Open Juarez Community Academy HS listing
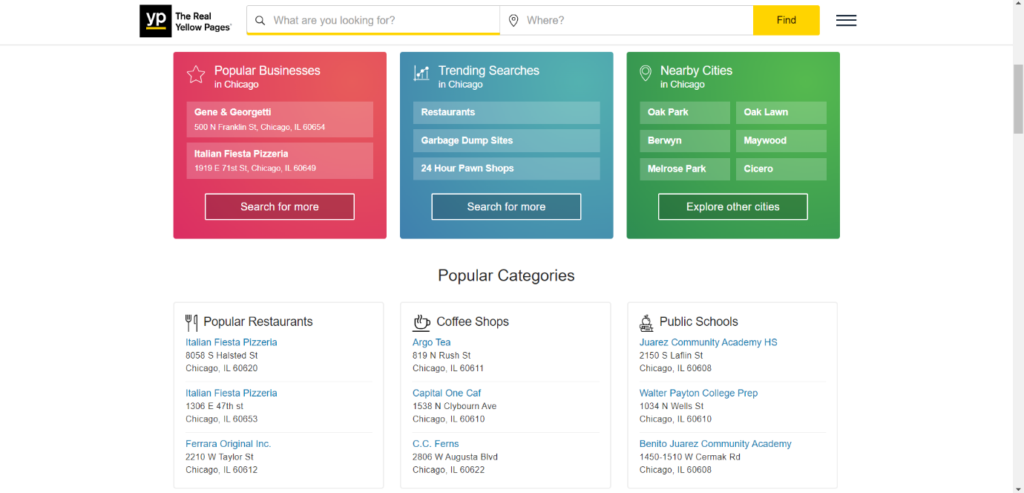 click(708, 342)
